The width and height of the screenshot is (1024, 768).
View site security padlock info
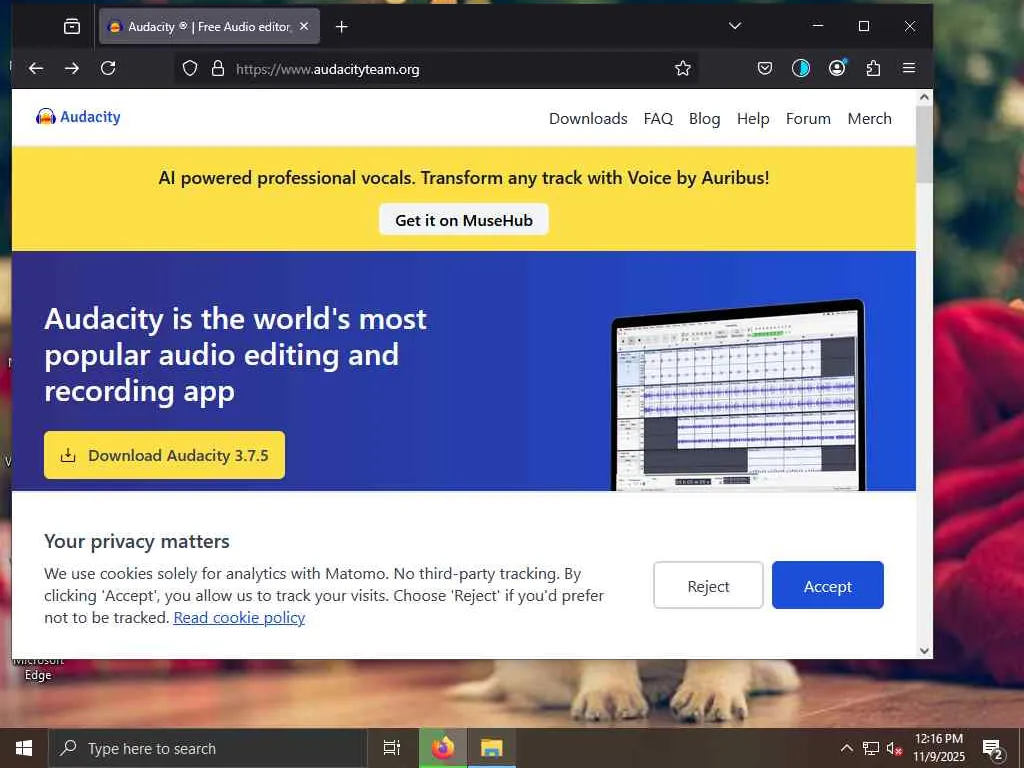[218, 69]
